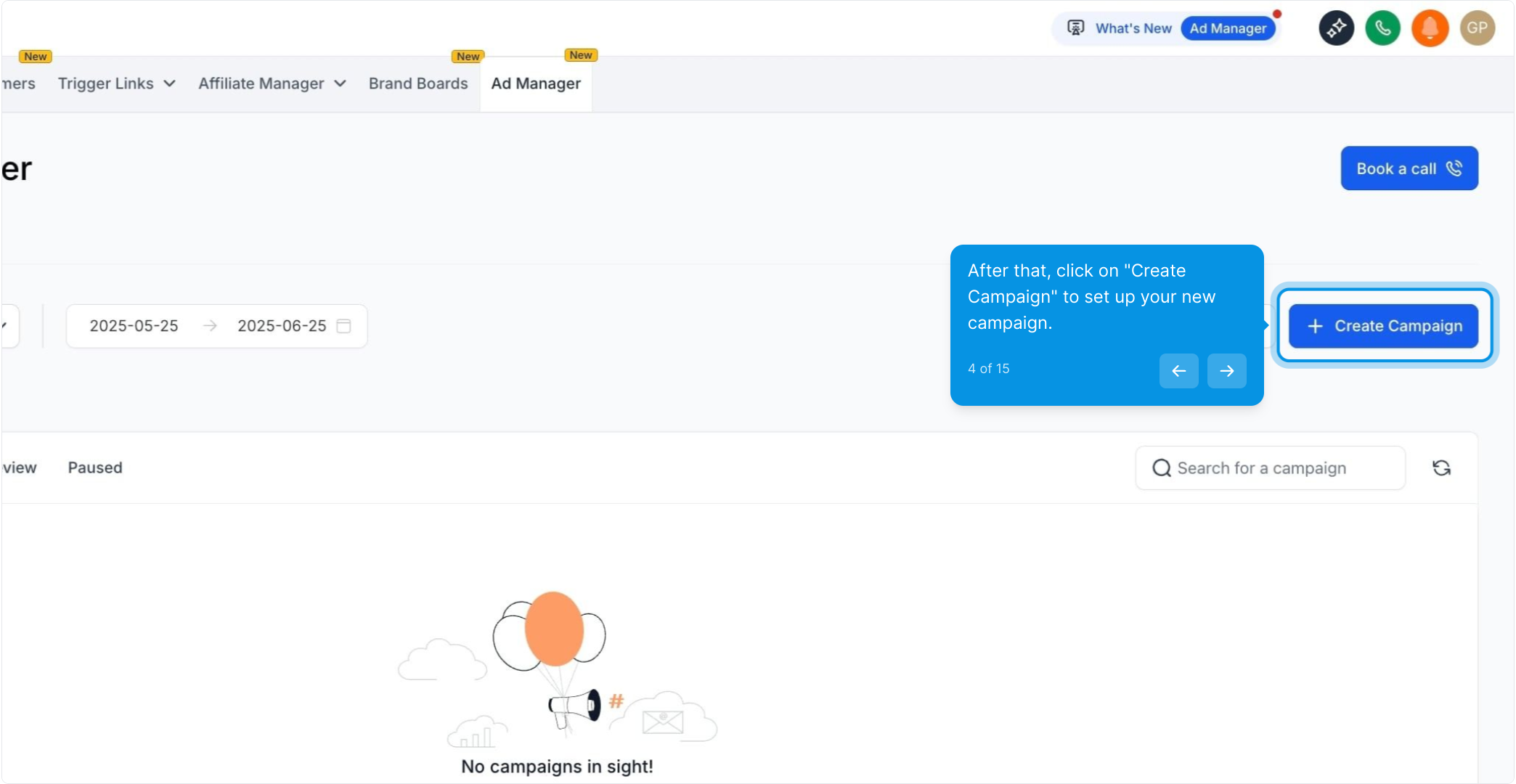This screenshot has height=784, width=1516.
Task: Click the green phone dialer icon
Action: point(1382,28)
